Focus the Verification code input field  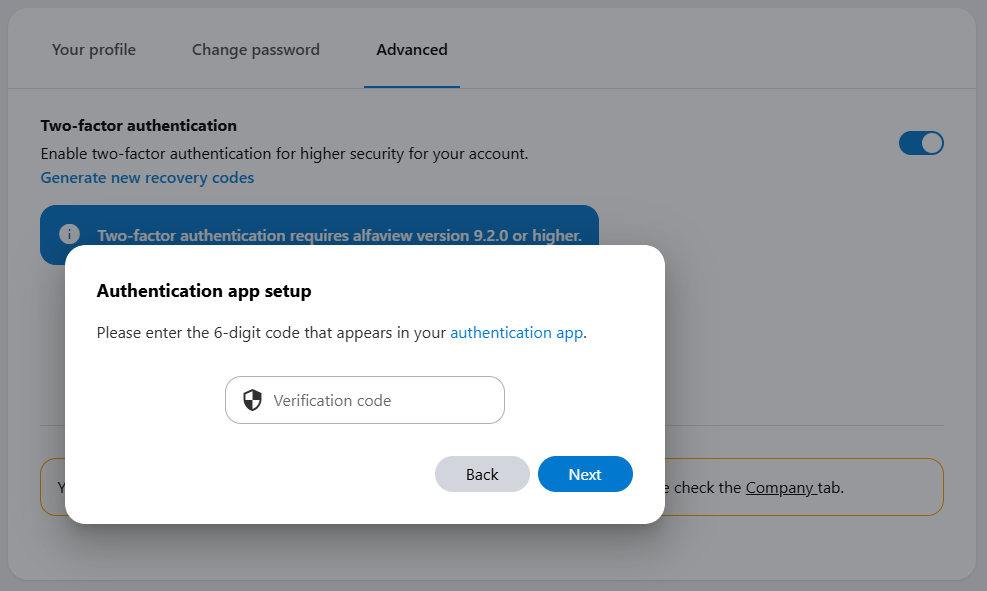pos(380,400)
